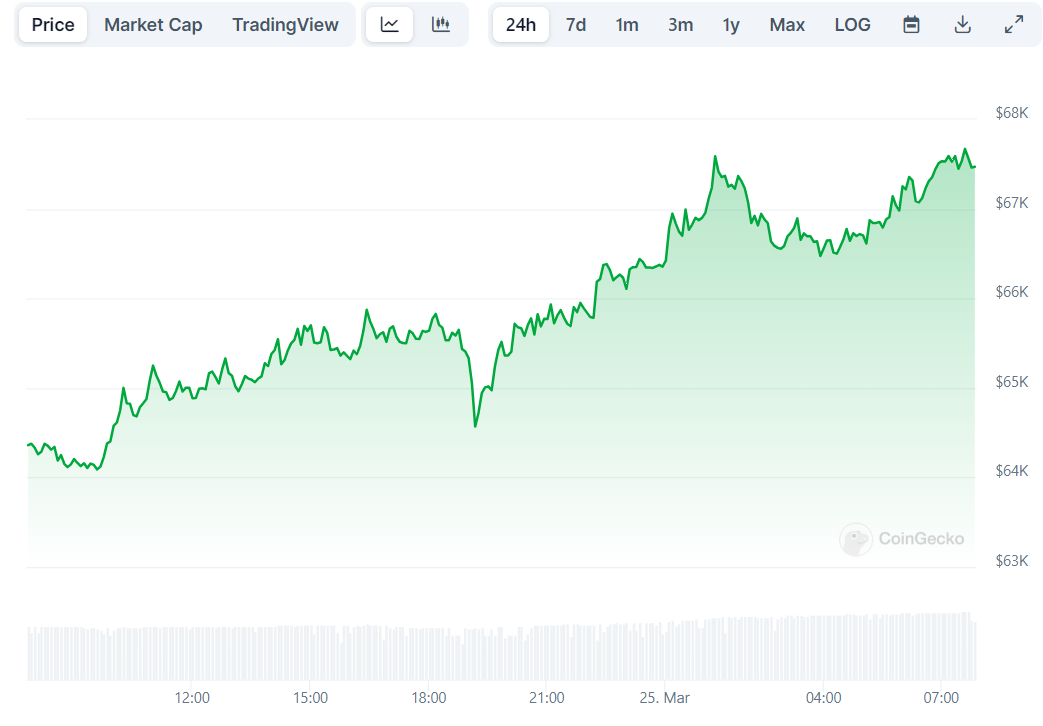Open the TradingView chart tab
This screenshot has width=1043, height=726.
[285, 25]
